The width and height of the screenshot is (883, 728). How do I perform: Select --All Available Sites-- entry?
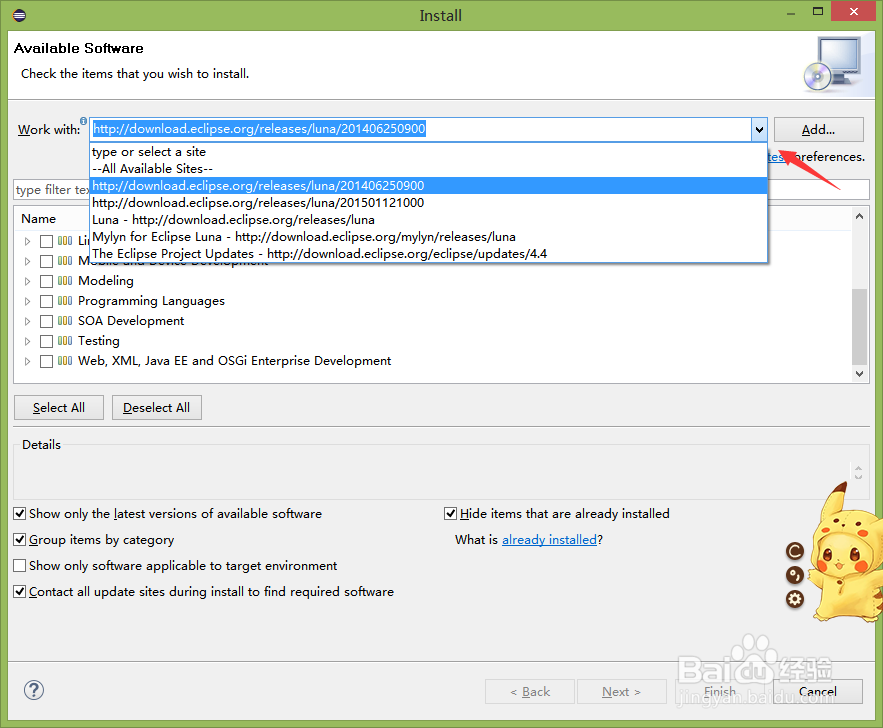pyautogui.click(x=429, y=169)
